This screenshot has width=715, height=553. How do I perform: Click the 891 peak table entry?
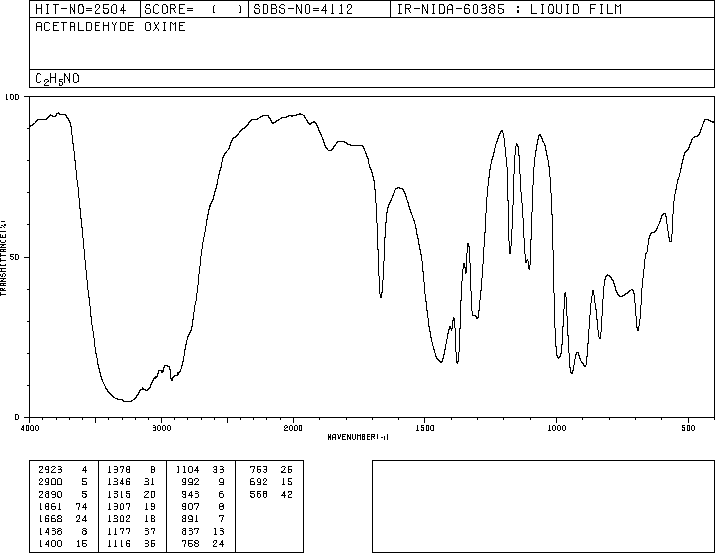pyautogui.click(x=191, y=519)
